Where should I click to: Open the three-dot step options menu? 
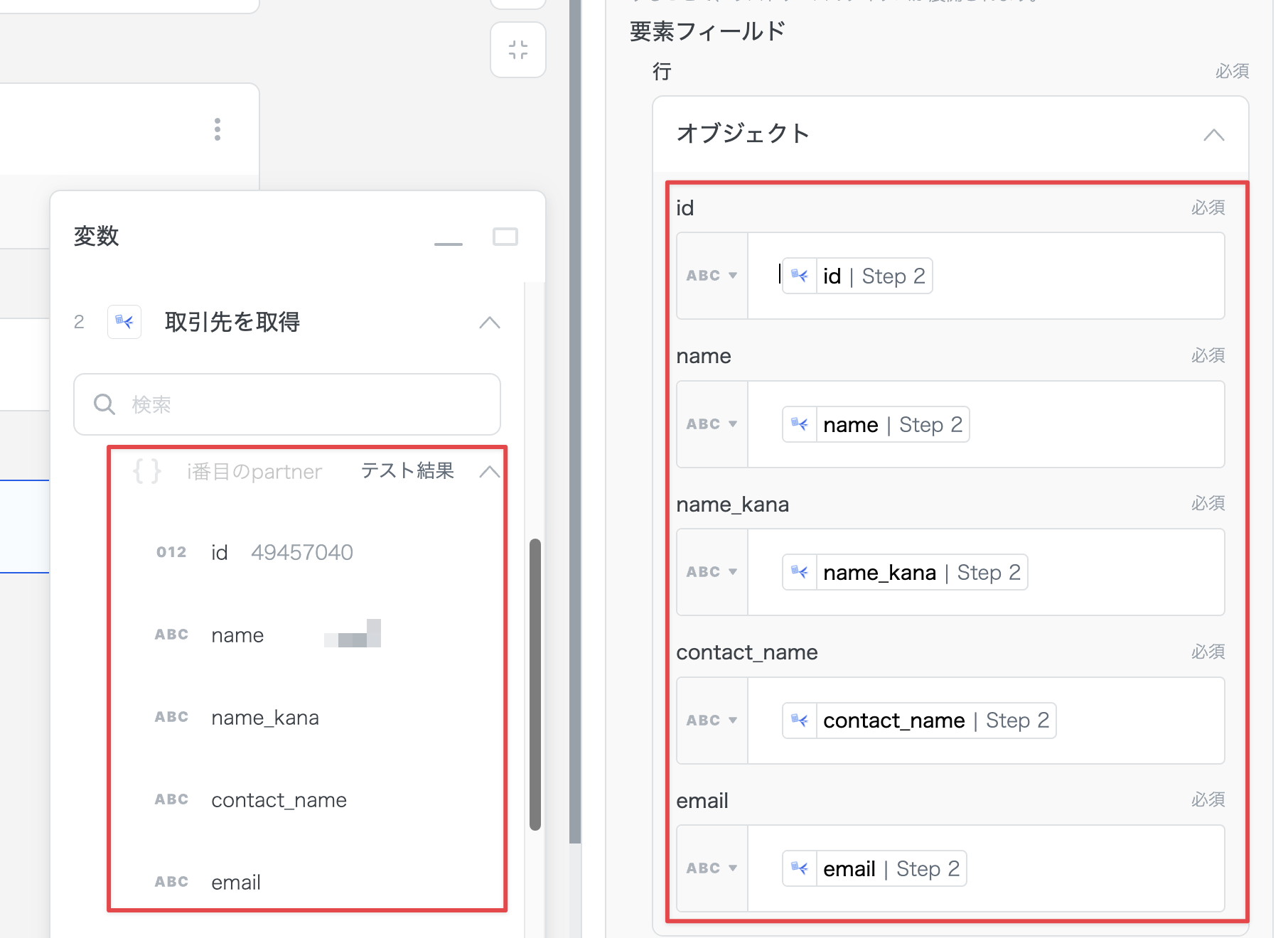[x=218, y=129]
